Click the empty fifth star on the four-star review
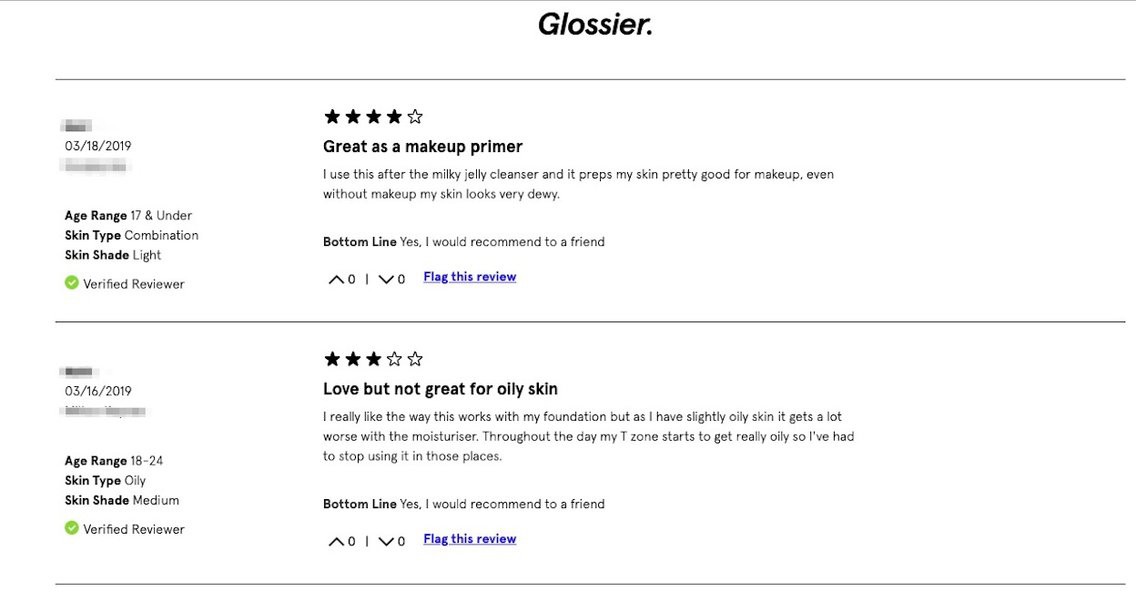The image size is (1136, 592). click(x=415, y=117)
